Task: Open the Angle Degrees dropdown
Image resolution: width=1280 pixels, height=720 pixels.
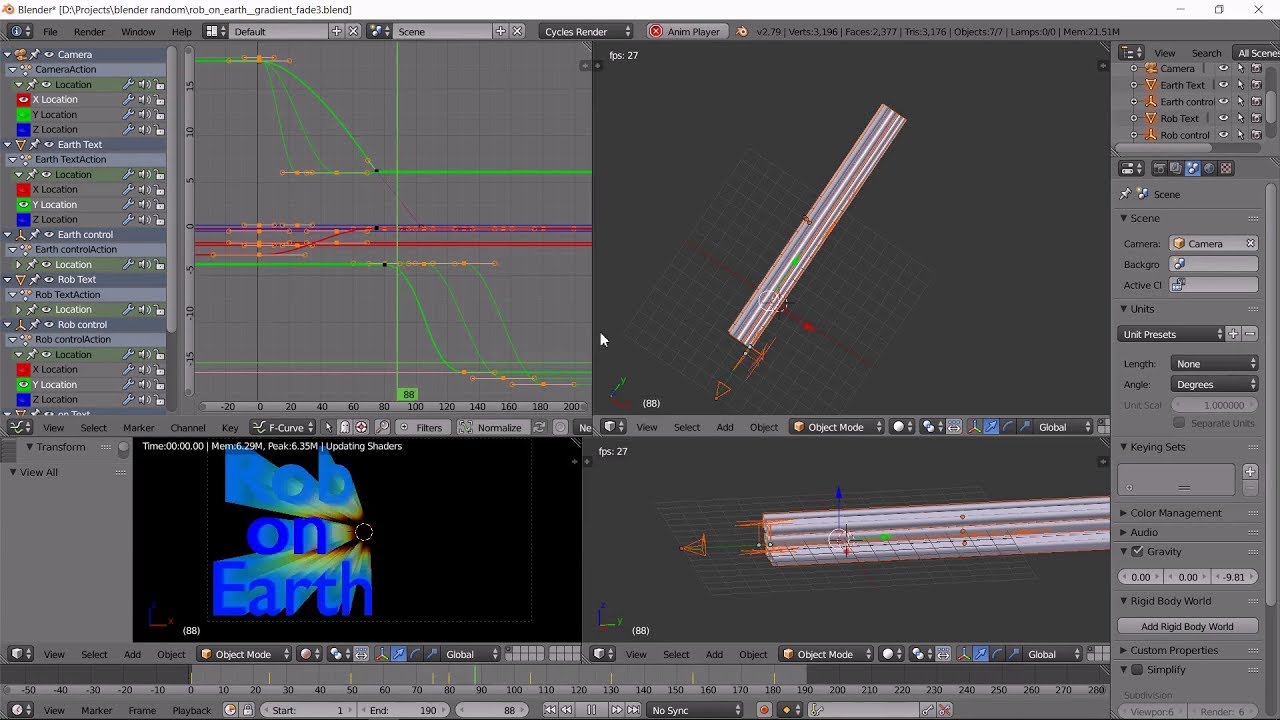Action: click(1214, 384)
